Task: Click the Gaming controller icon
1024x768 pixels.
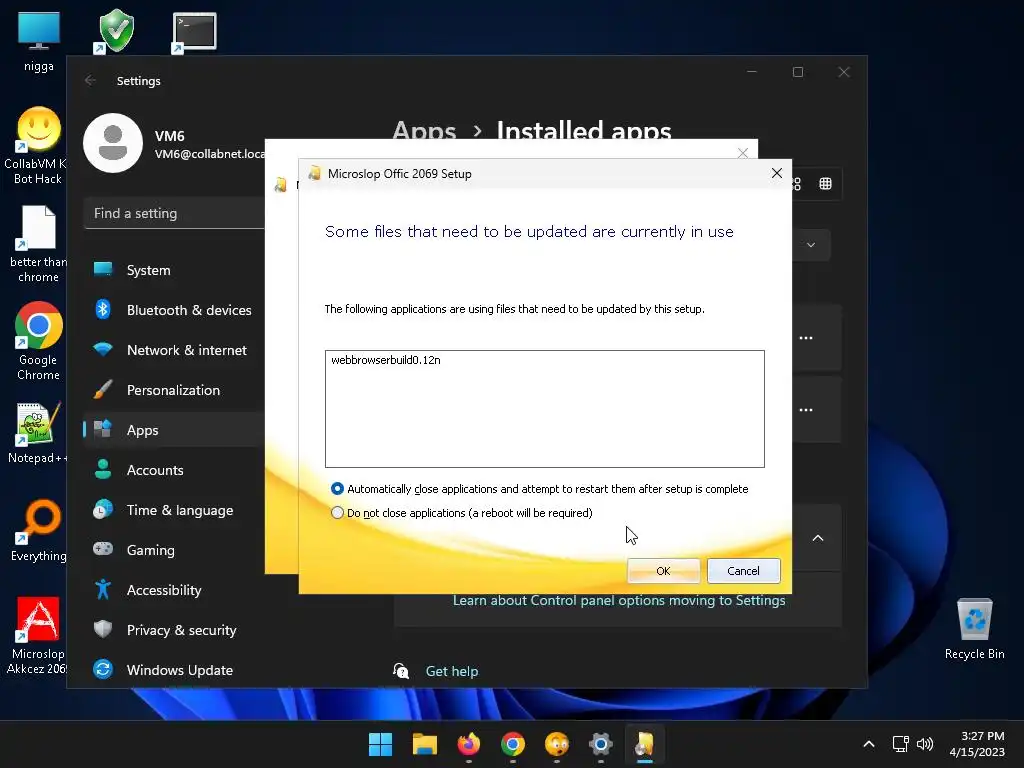Action: [x=103, y=549]
